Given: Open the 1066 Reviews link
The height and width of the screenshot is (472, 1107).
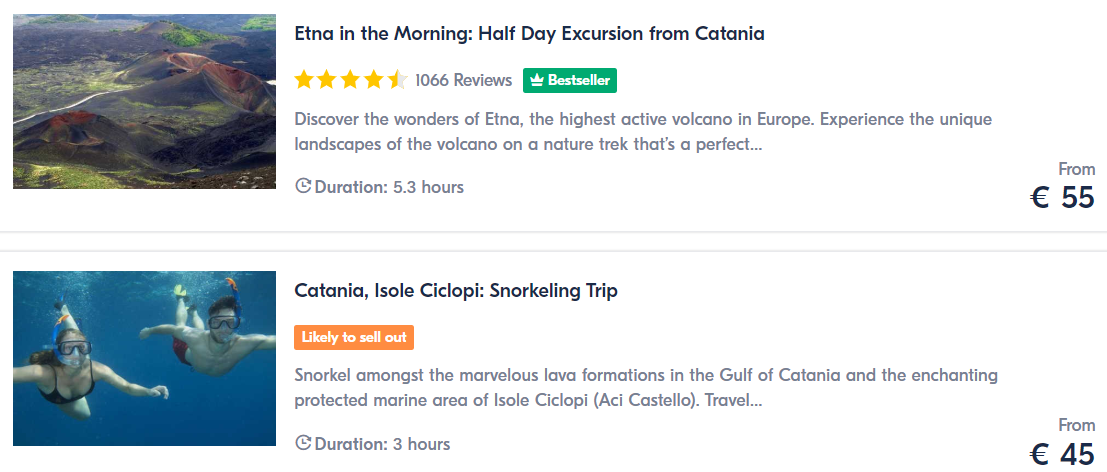Looking at the screenshot, I should 463,80.
